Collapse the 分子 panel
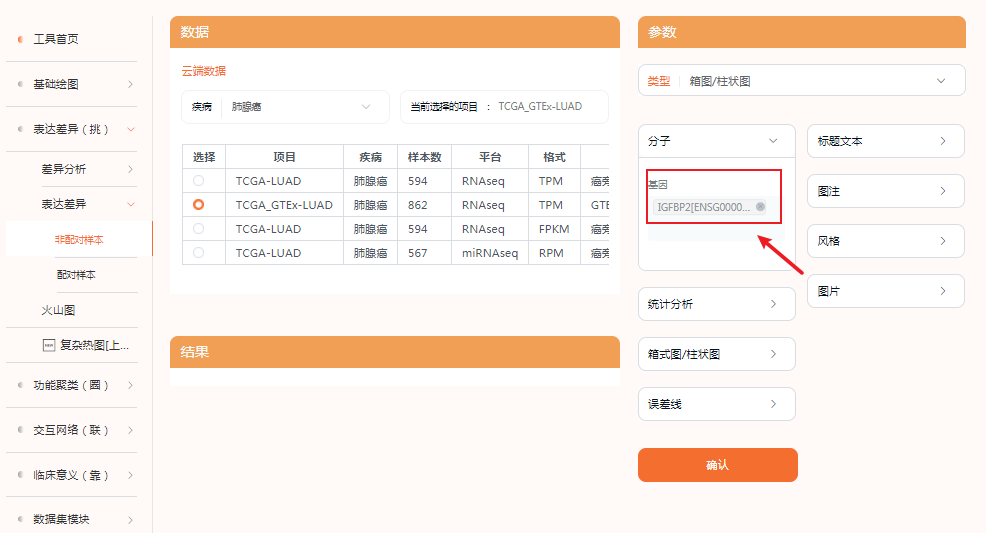The image size is (986, 533). point(716,141)
